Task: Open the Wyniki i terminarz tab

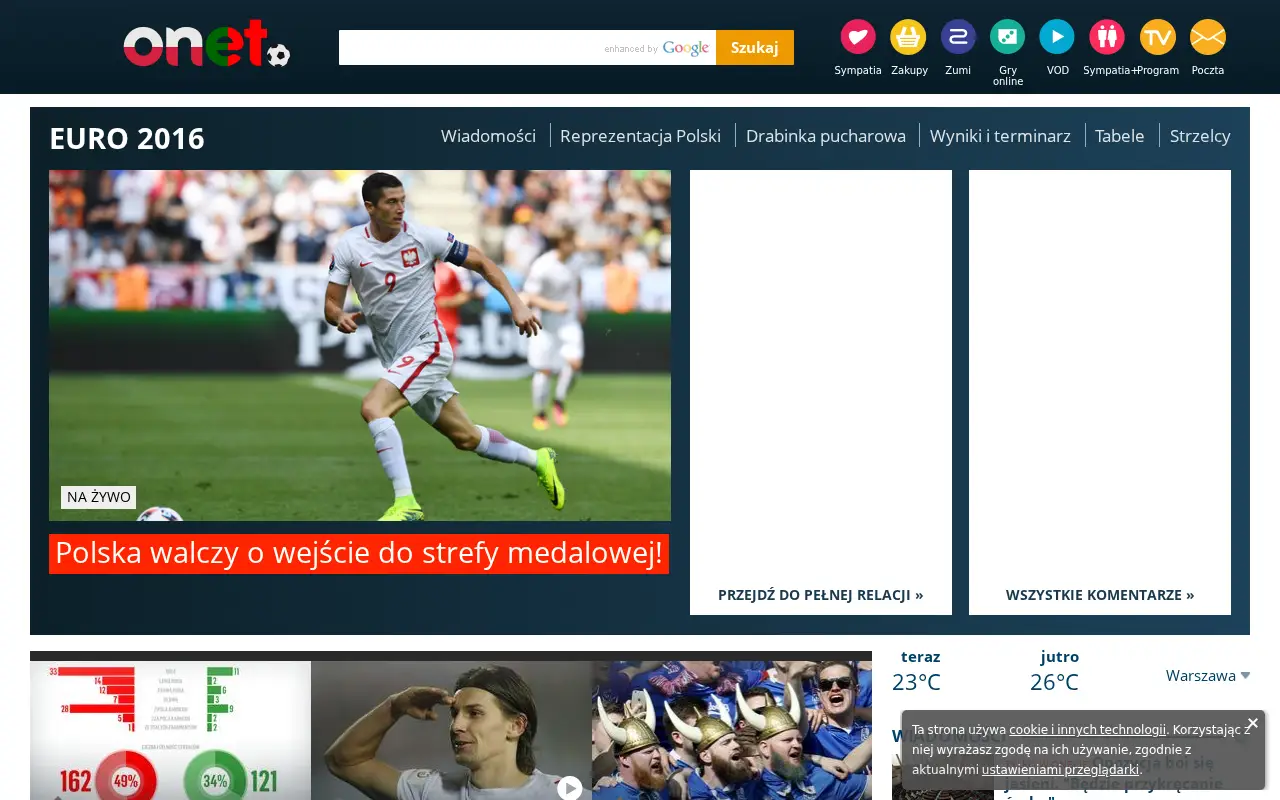Action: click(1000, 136)
